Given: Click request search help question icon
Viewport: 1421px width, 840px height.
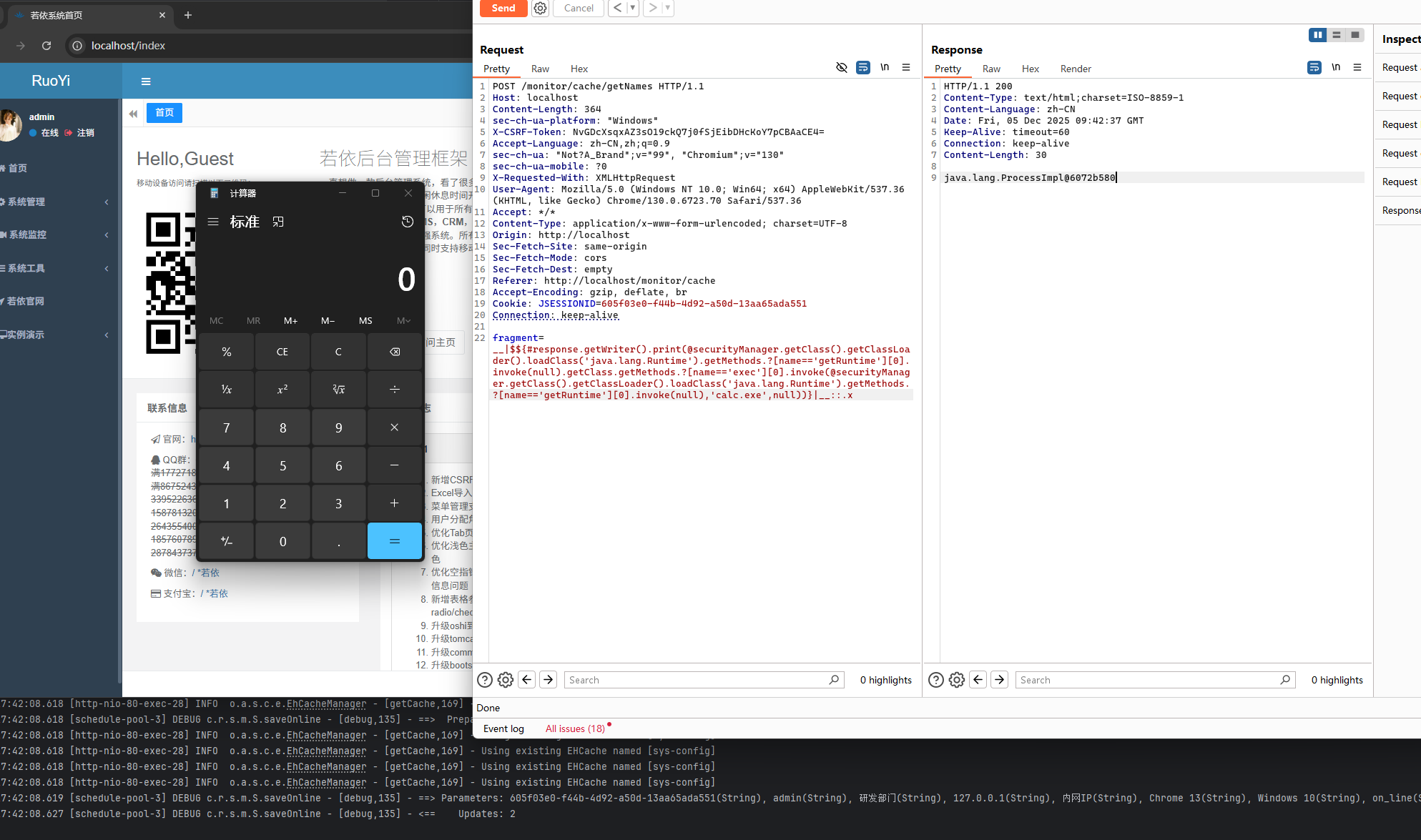Looking at the screenshot, I should 484,680.
